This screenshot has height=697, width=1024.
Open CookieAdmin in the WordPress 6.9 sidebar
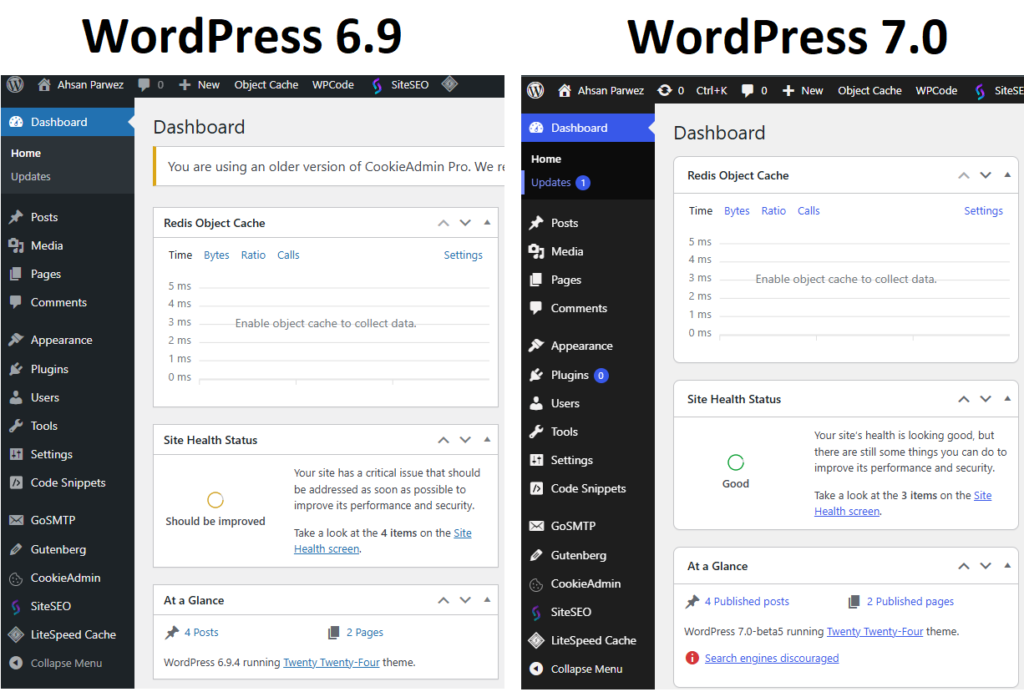[x=65, y=578]
